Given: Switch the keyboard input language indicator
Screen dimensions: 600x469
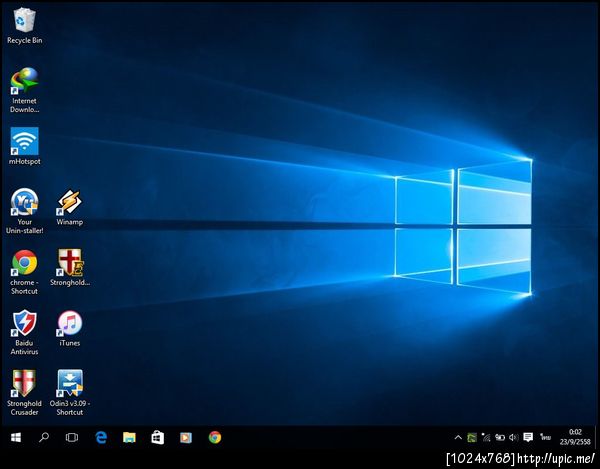Looking at the screenshot, I should pos(545,437).
